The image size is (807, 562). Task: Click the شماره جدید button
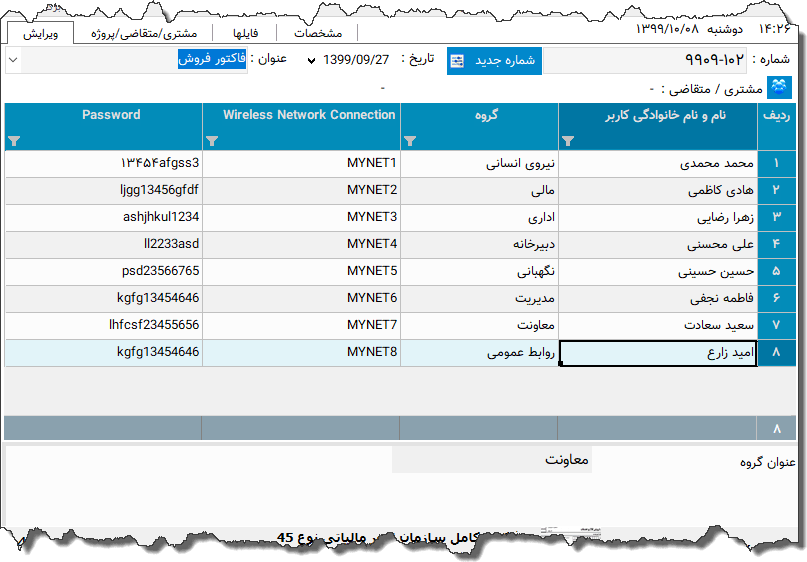click(x=494, y=61)
